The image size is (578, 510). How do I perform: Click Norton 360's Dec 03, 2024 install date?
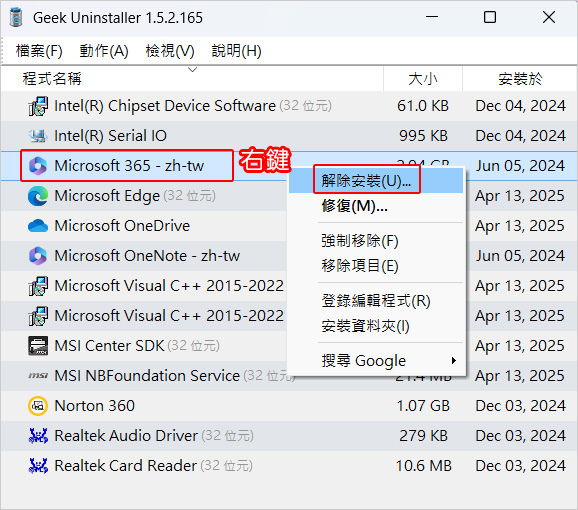pos(520,406)
